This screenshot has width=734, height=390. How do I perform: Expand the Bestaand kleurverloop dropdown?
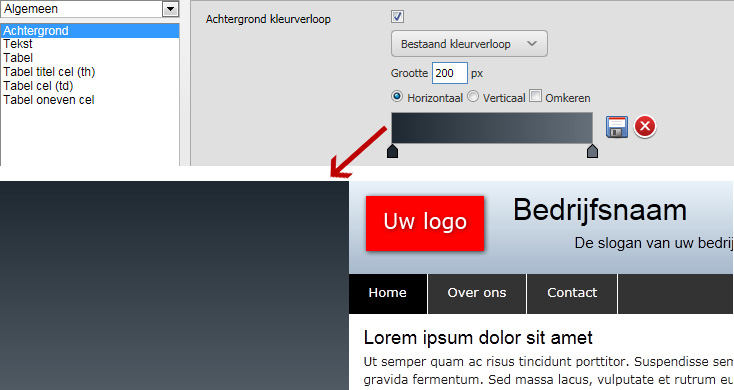click(x=469, y=44)
